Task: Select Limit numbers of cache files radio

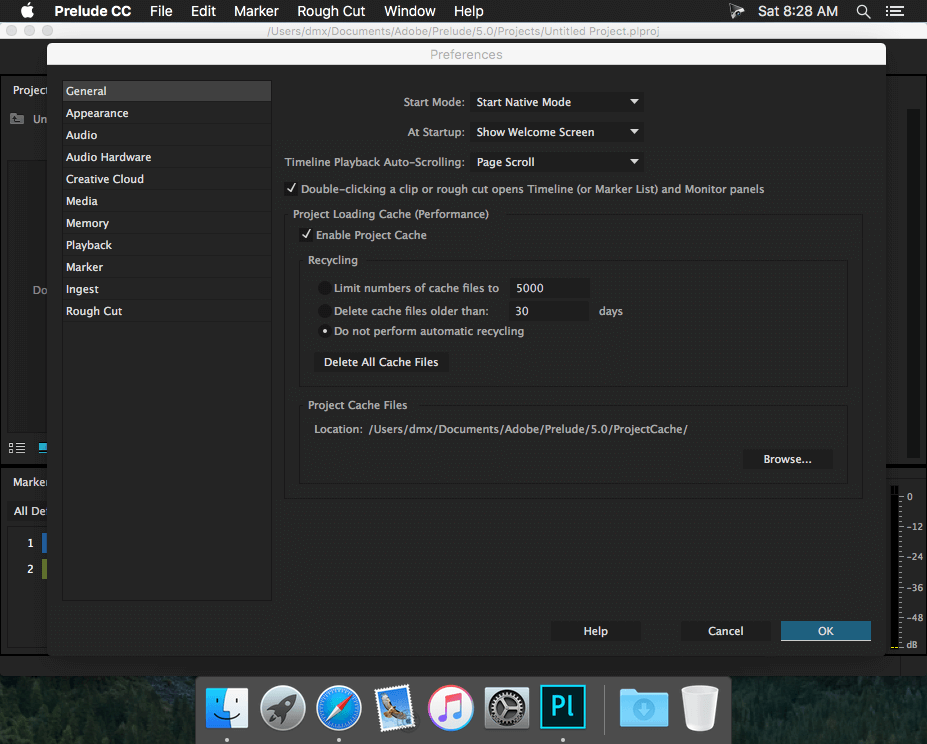Action: [x=325, y=288]
